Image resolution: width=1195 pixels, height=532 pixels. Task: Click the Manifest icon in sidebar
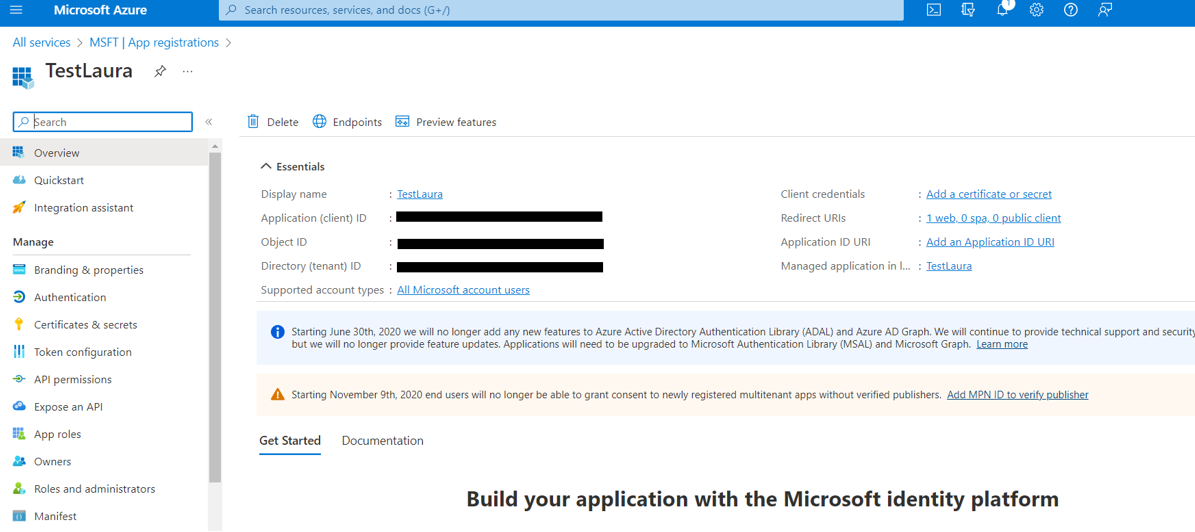click(20, 516)
